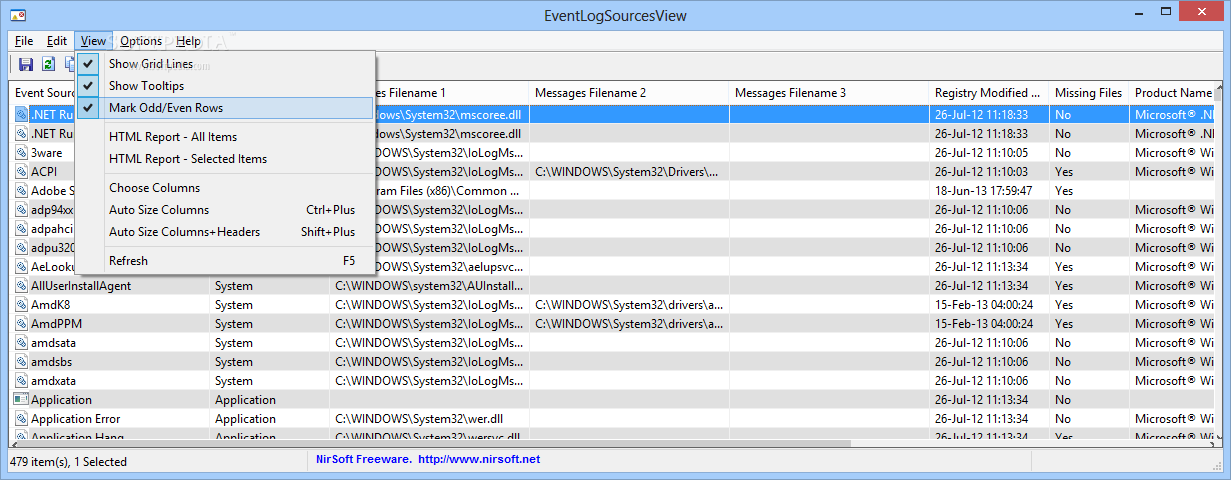1231x480 pixels.
Task: Select the AllUserInstallAgent row icon
Action: pos(22,286)
